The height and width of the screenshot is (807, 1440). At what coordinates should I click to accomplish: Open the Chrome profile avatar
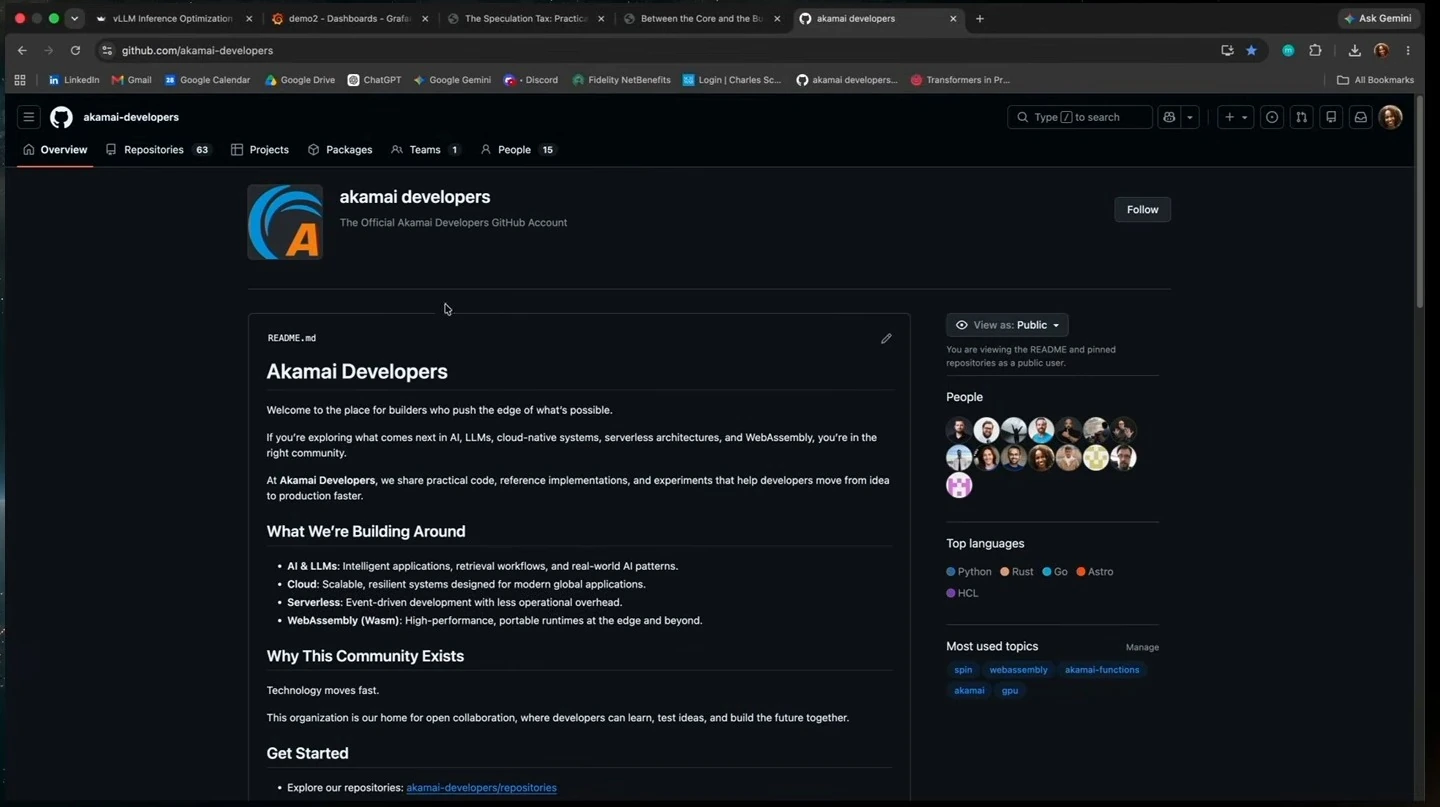click(1381, 50)
